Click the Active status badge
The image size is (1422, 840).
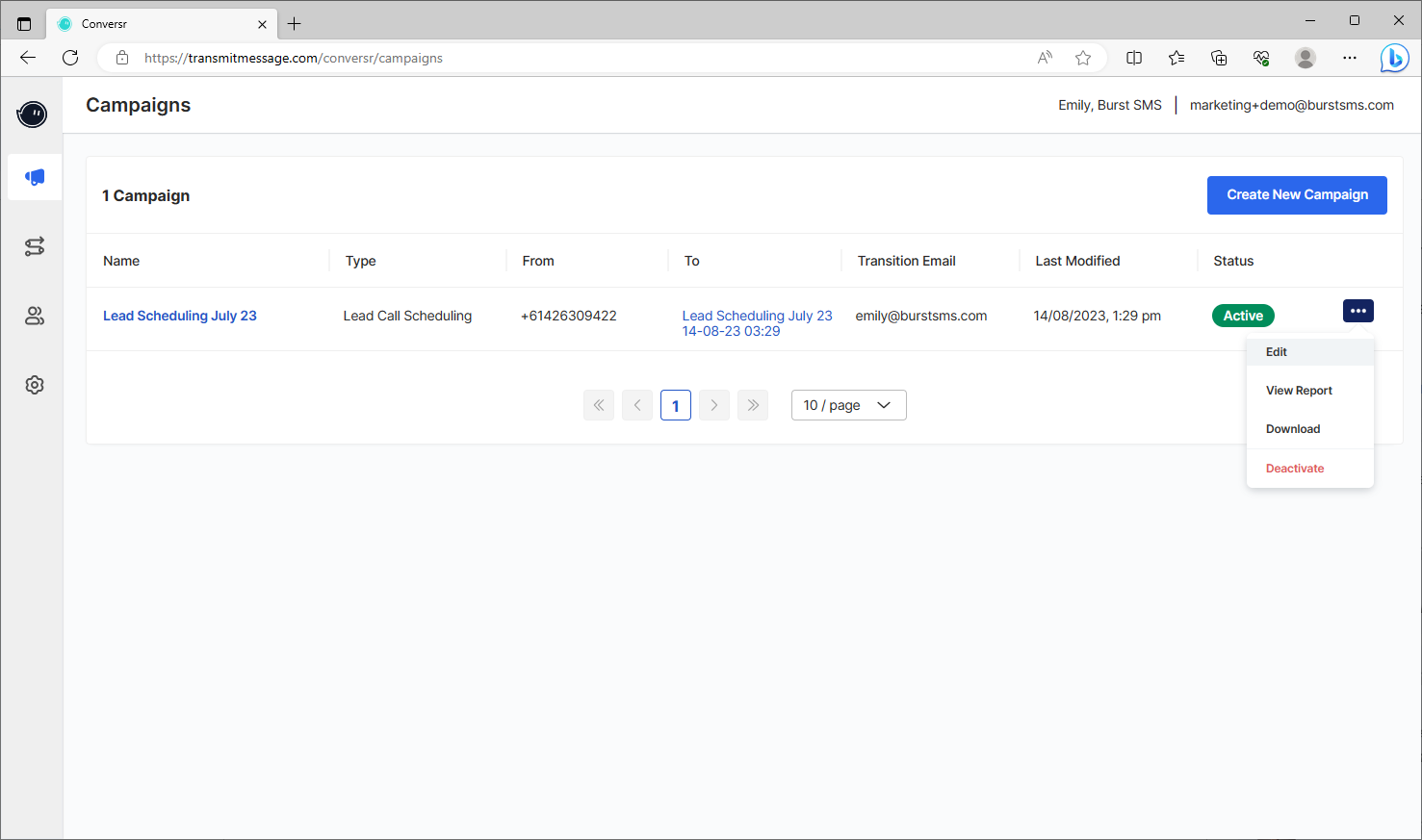tap(1243, 316)
